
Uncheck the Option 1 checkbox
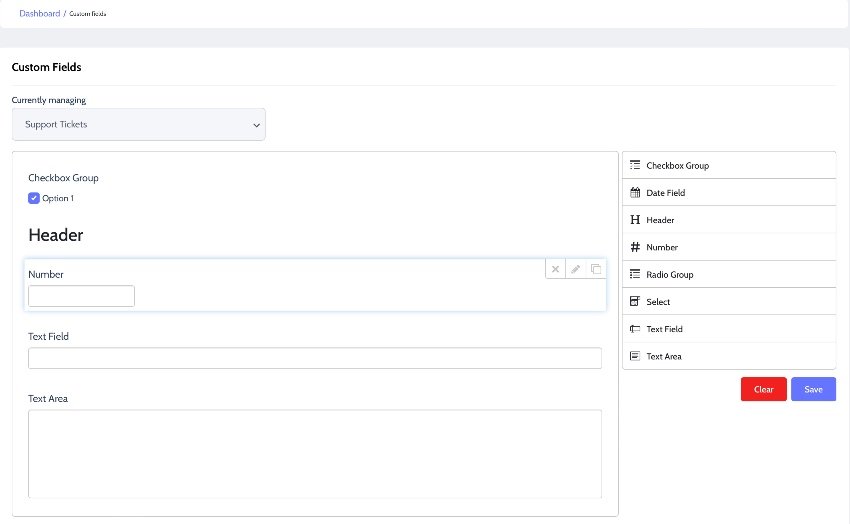coord(34,198)
